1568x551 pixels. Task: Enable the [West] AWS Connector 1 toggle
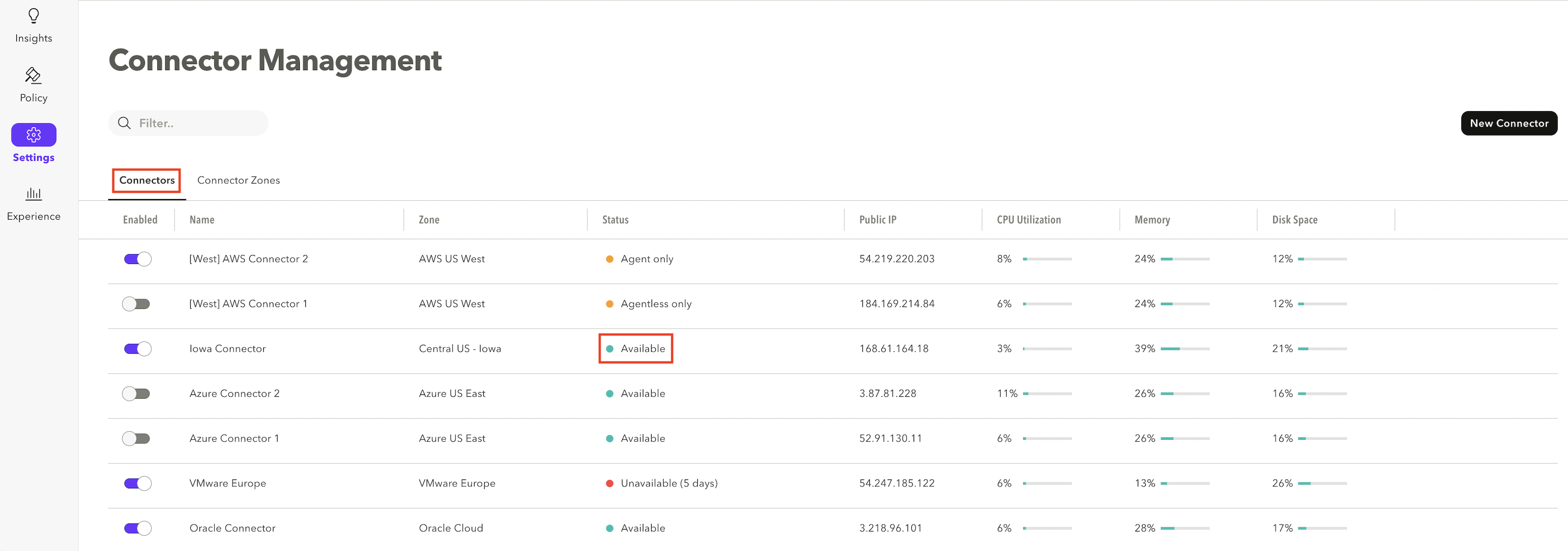click(136, 304)
